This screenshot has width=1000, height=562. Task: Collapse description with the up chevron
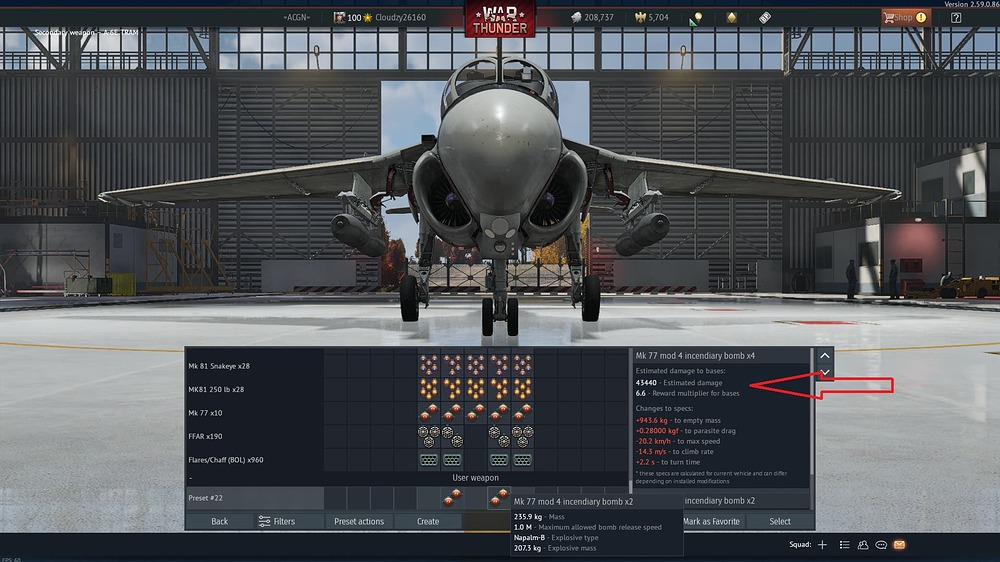[825, 355]
